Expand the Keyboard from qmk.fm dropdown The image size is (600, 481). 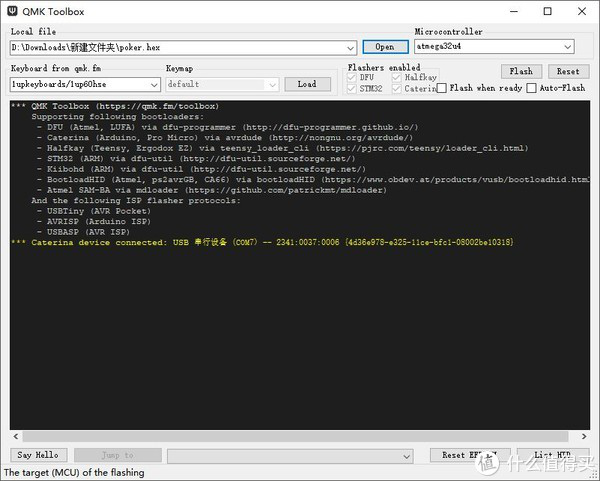pos(154,85)
